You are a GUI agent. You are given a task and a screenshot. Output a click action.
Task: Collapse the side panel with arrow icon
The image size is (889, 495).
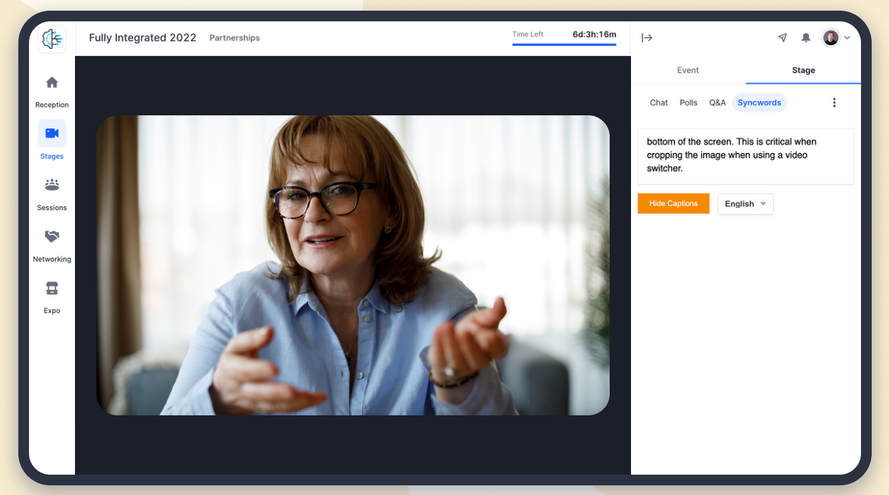(647, 38)
